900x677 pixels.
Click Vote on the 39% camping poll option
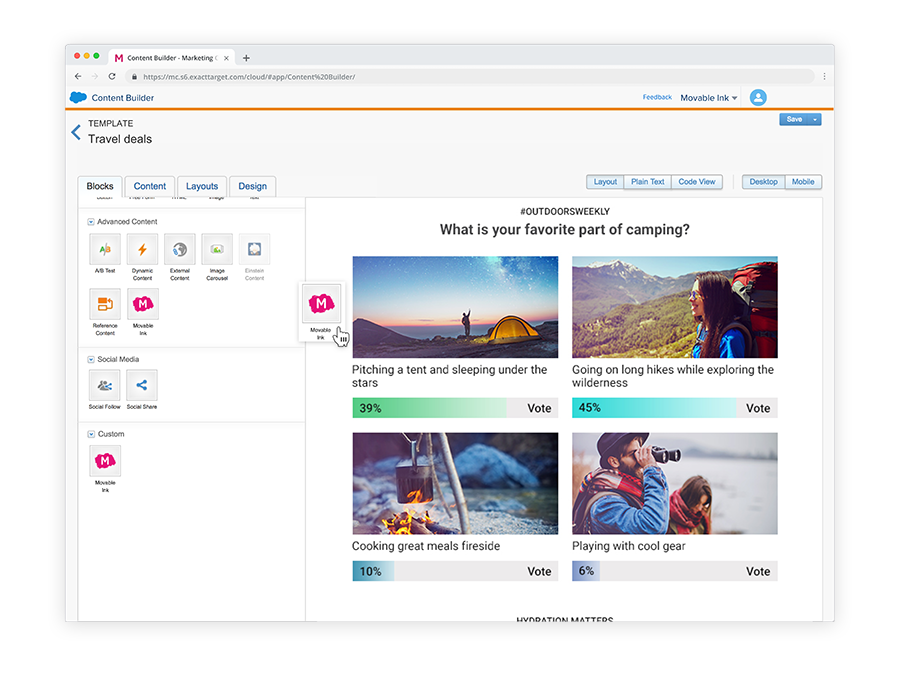pyautogui.click(x=539, y=408)
